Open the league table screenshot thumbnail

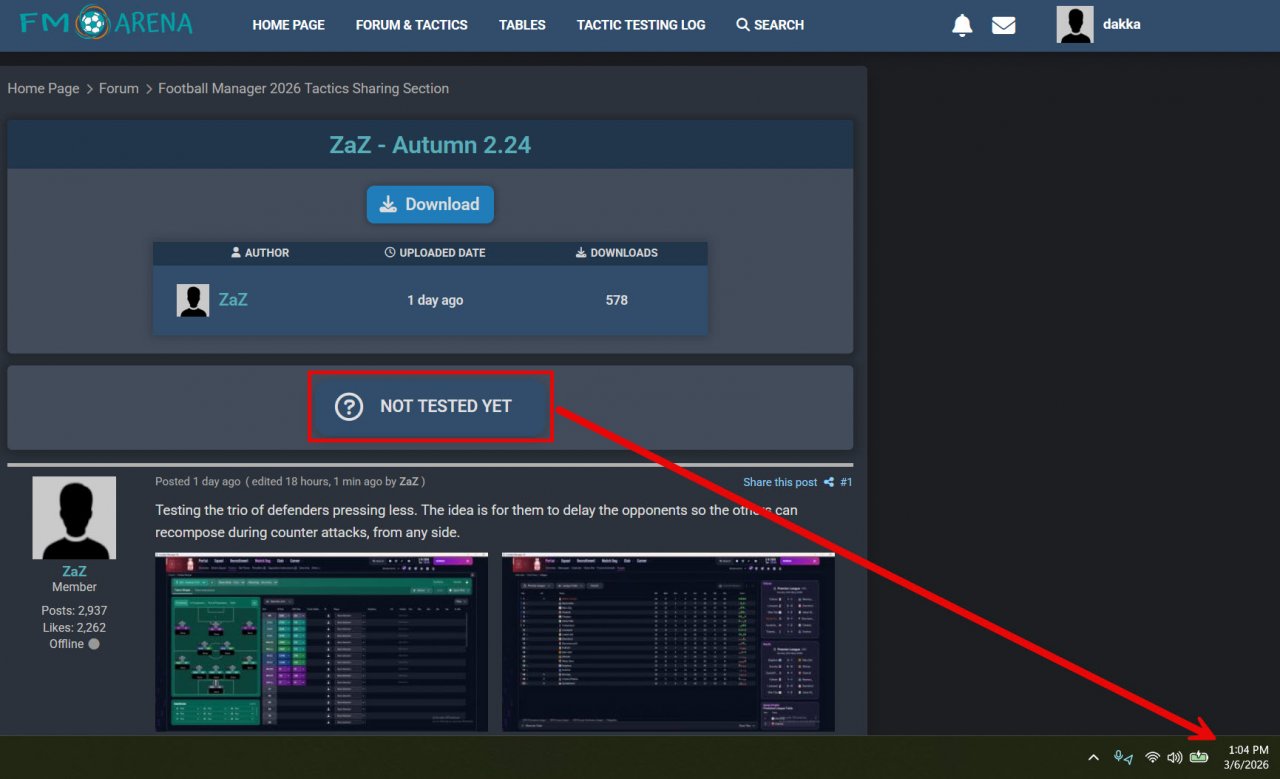coord(668,642)
